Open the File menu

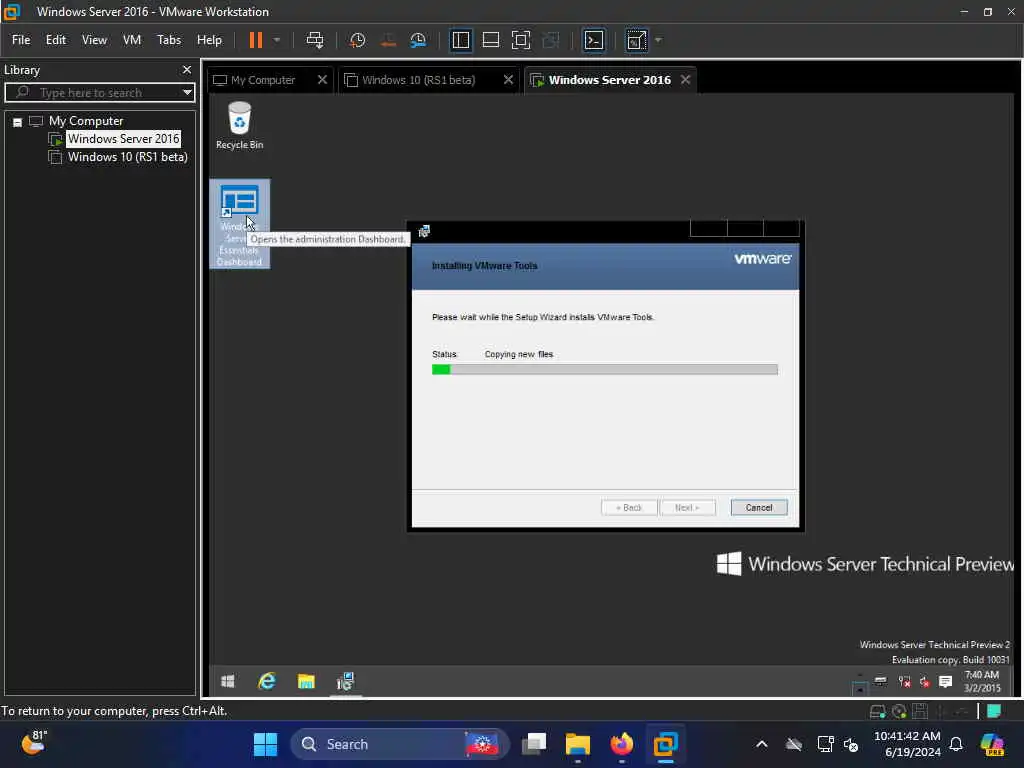21,40
